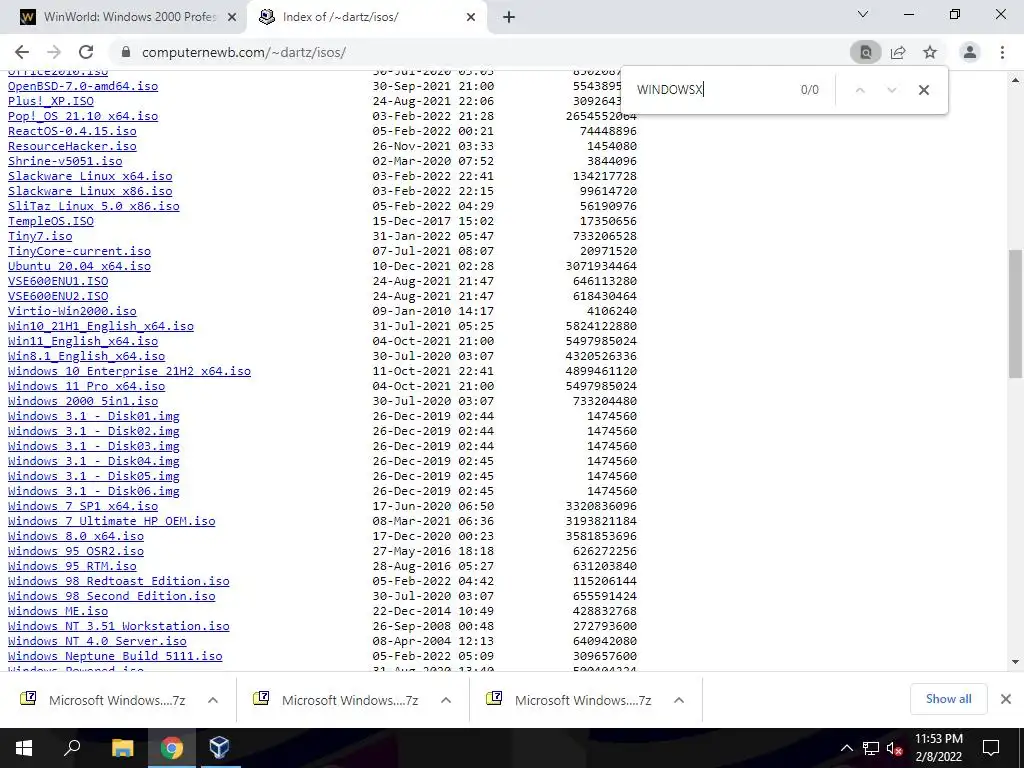Click the ReactOS-0.4.15.iso link
Image resolution: width=1024 pixels, height=768 pixels.
pos(72,131)
